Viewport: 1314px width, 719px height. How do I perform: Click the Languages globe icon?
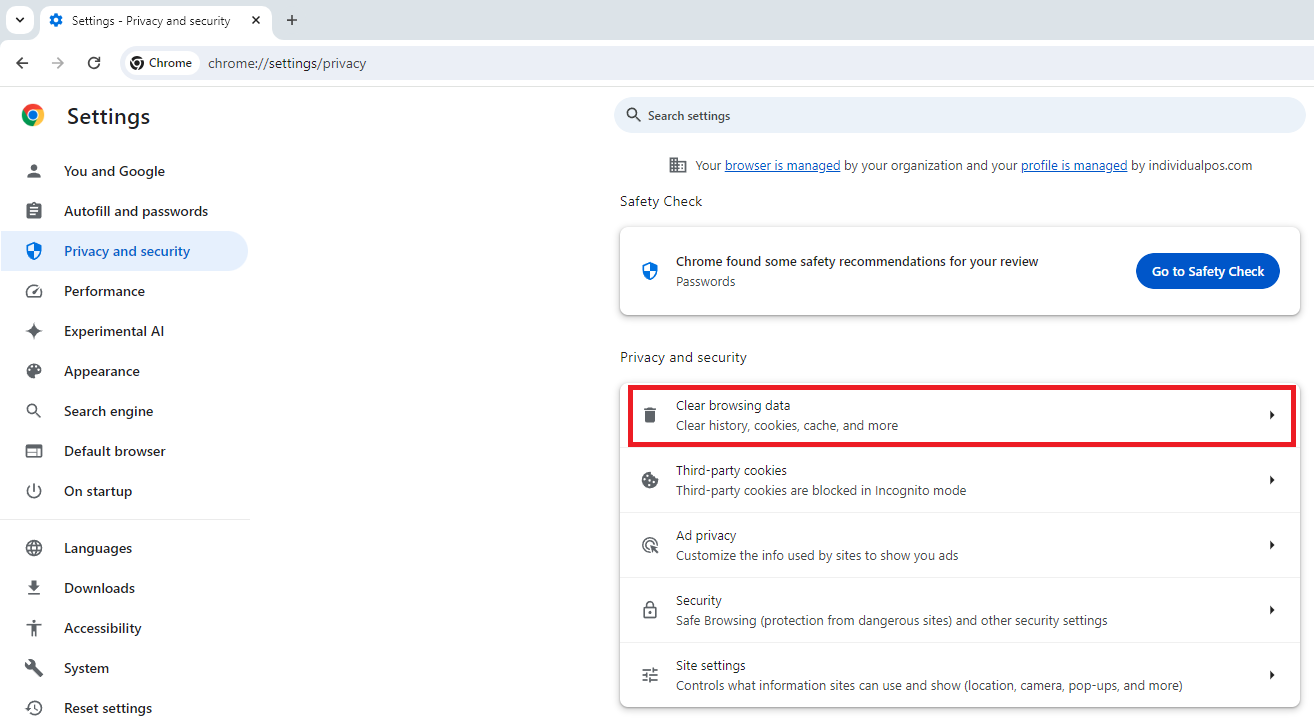(34, 548)
